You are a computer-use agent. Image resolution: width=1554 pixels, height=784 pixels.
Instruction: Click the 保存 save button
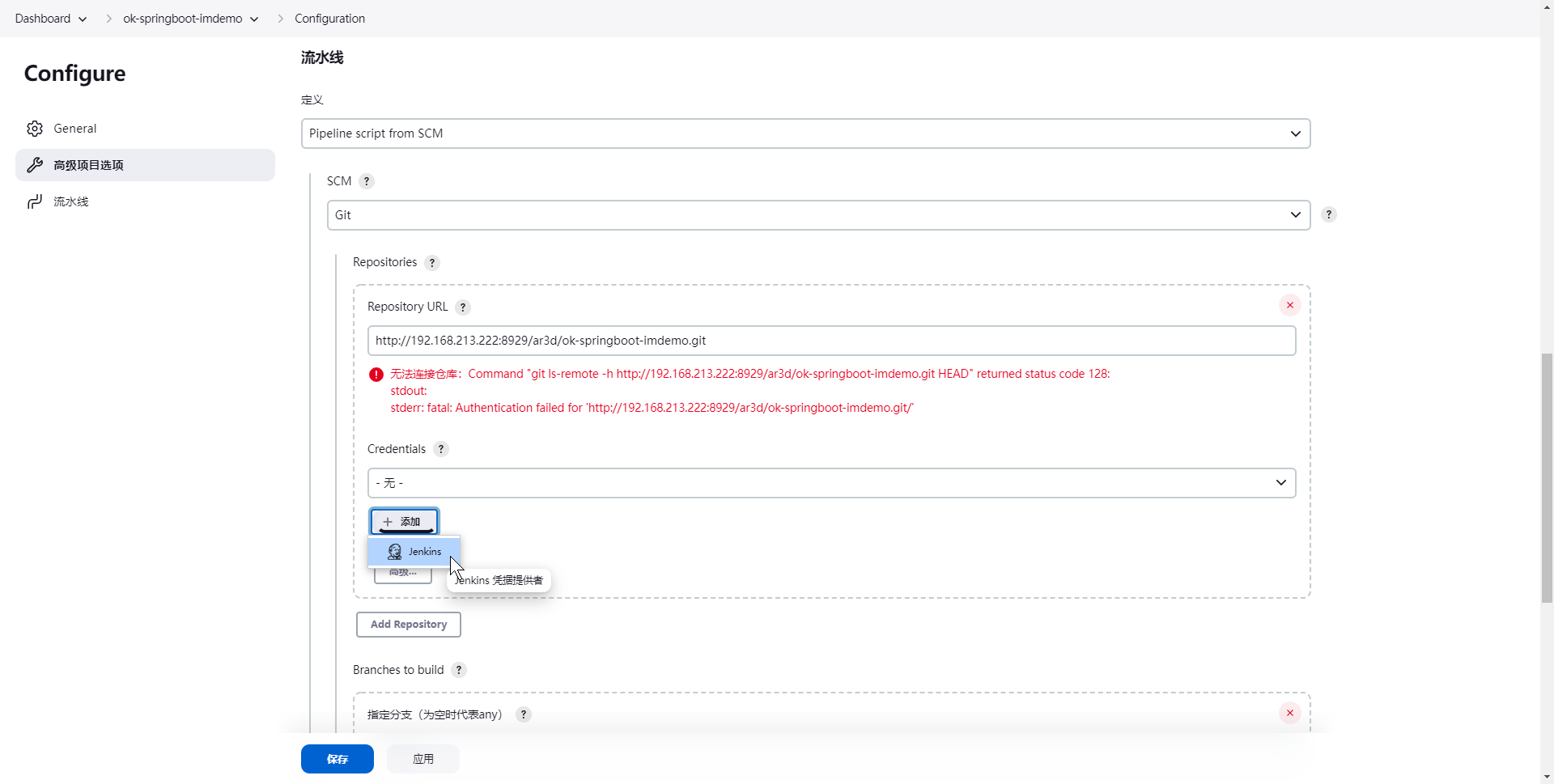[337, 759]
